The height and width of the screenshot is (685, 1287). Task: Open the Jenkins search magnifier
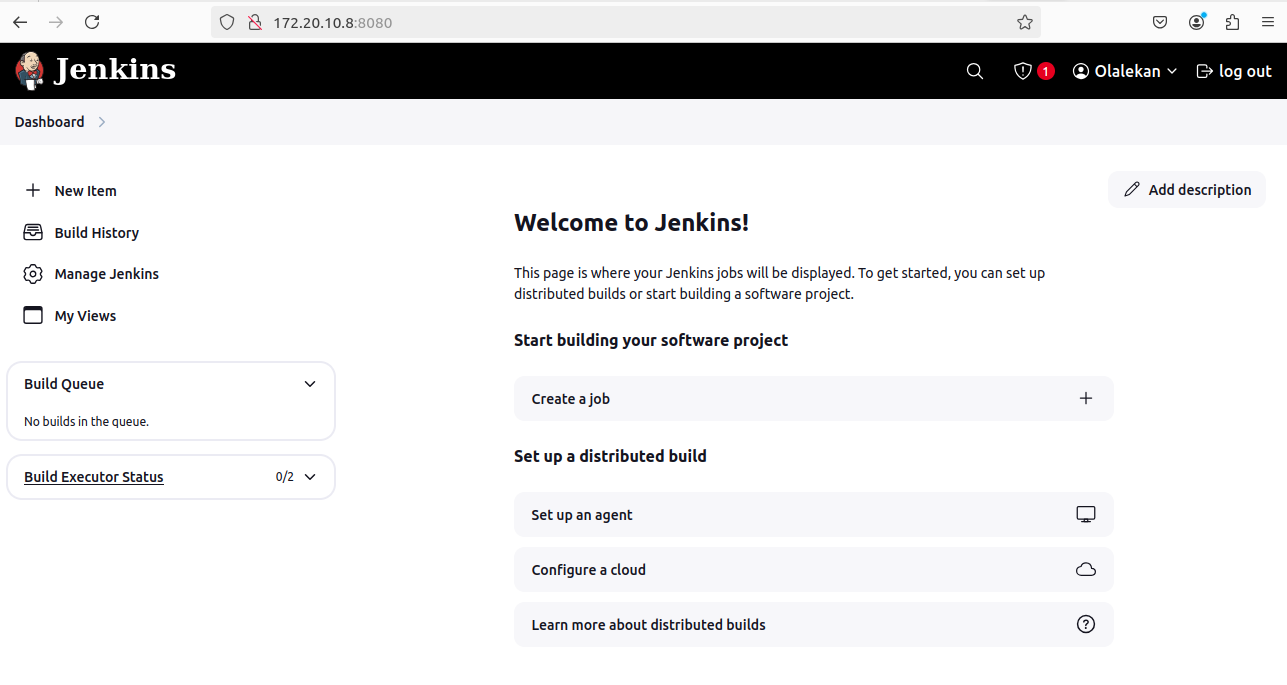point(975,71)
